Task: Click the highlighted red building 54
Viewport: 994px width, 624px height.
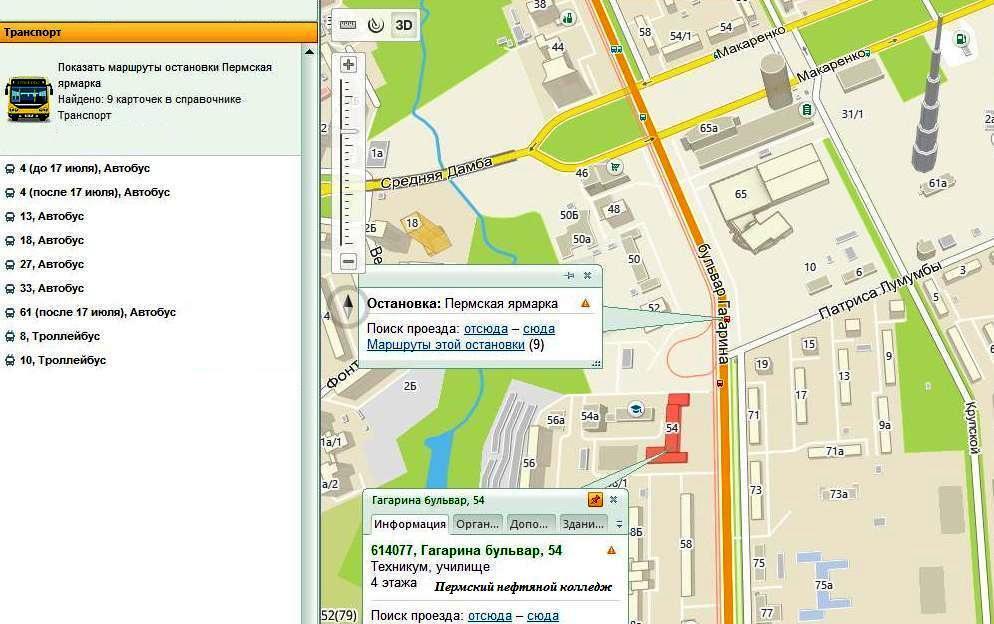Action: (671, 429)
